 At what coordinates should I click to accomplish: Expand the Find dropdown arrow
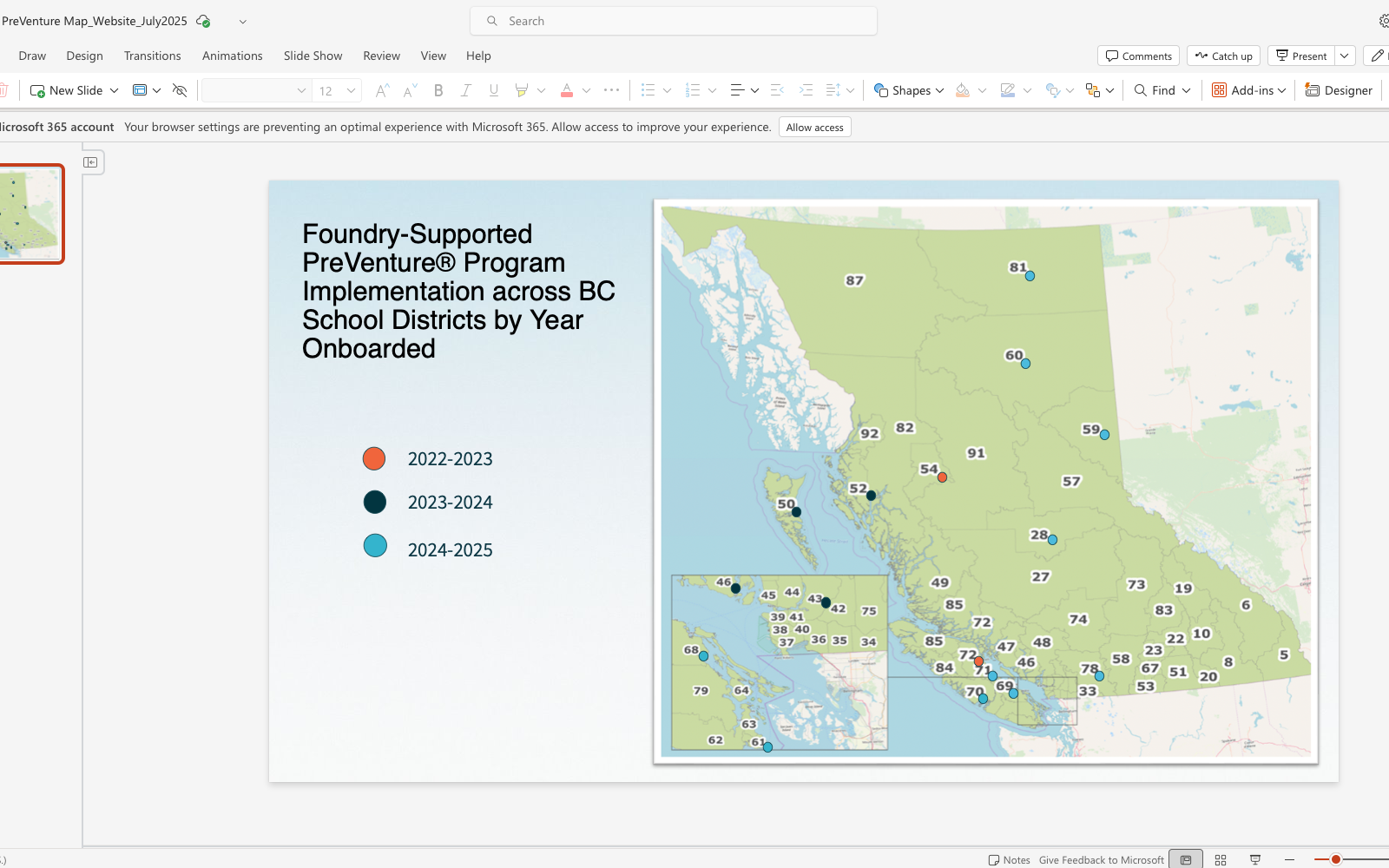[x=1187, y=90]
